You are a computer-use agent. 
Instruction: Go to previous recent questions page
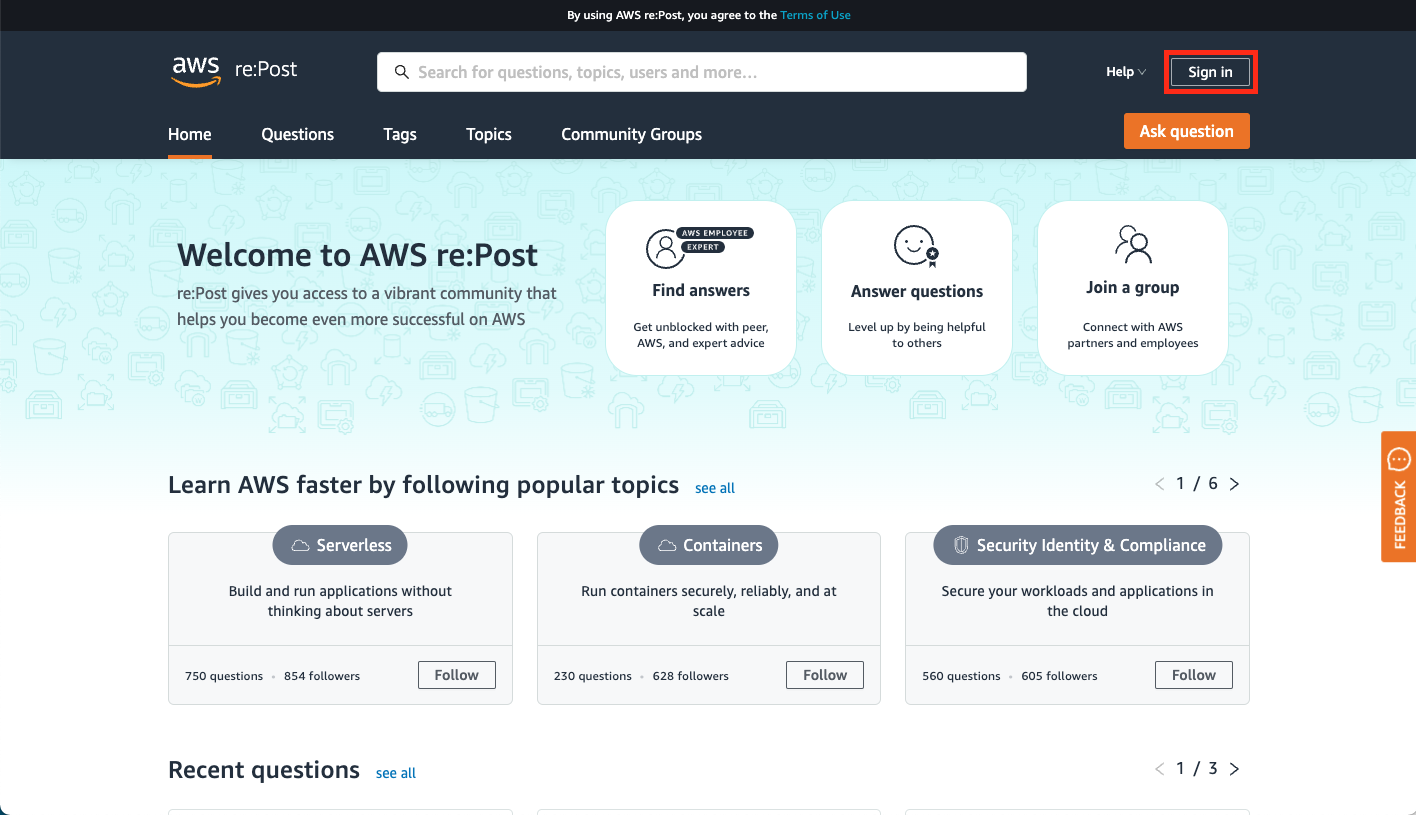click(1160, 769)
